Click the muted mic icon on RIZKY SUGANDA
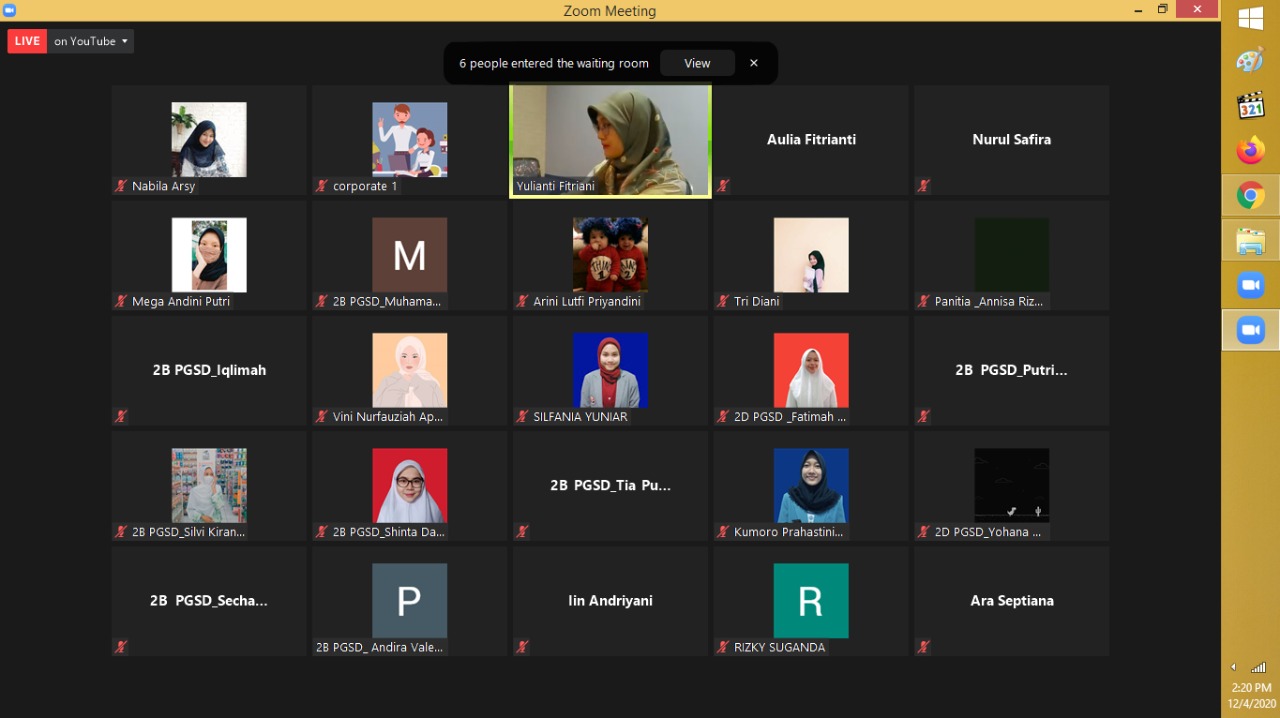Viewport: 1280px width, 718px height. (x=723, y=647)
